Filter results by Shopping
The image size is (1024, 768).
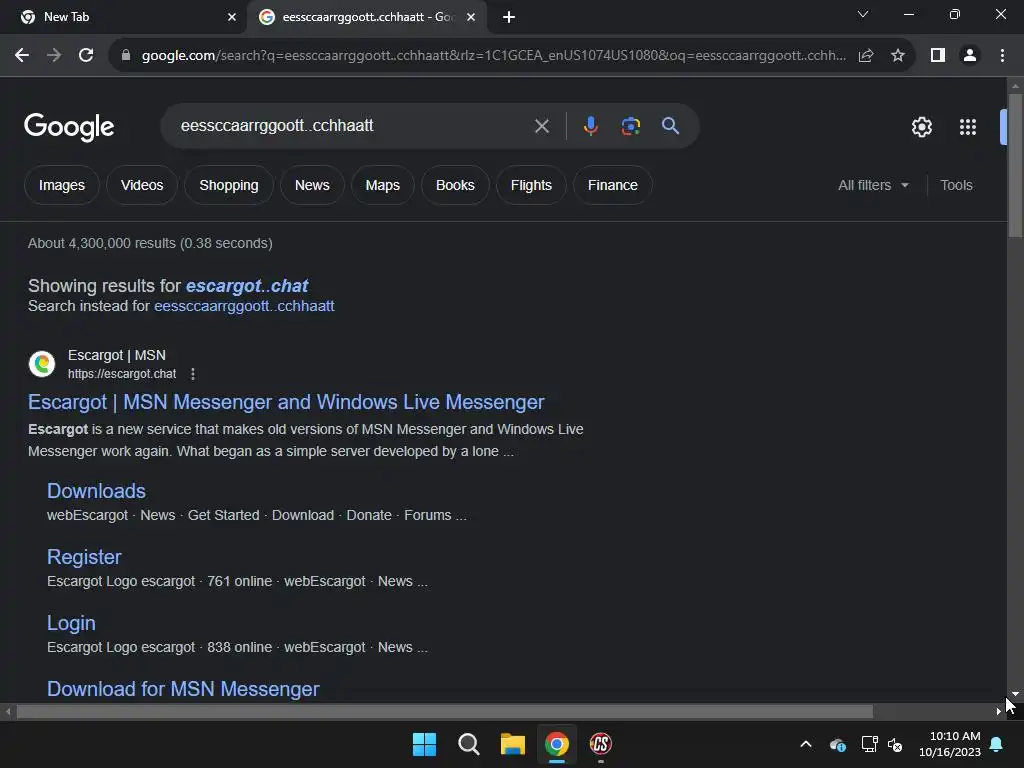229,185
